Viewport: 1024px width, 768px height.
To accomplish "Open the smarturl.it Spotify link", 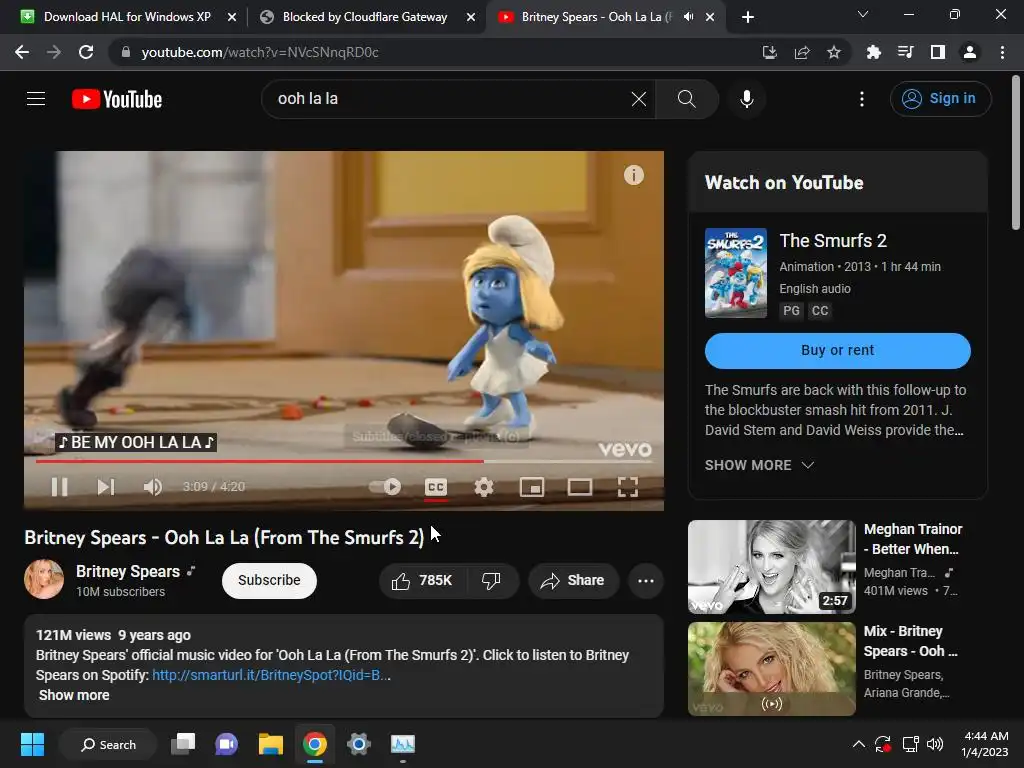I will pos(270,675).
